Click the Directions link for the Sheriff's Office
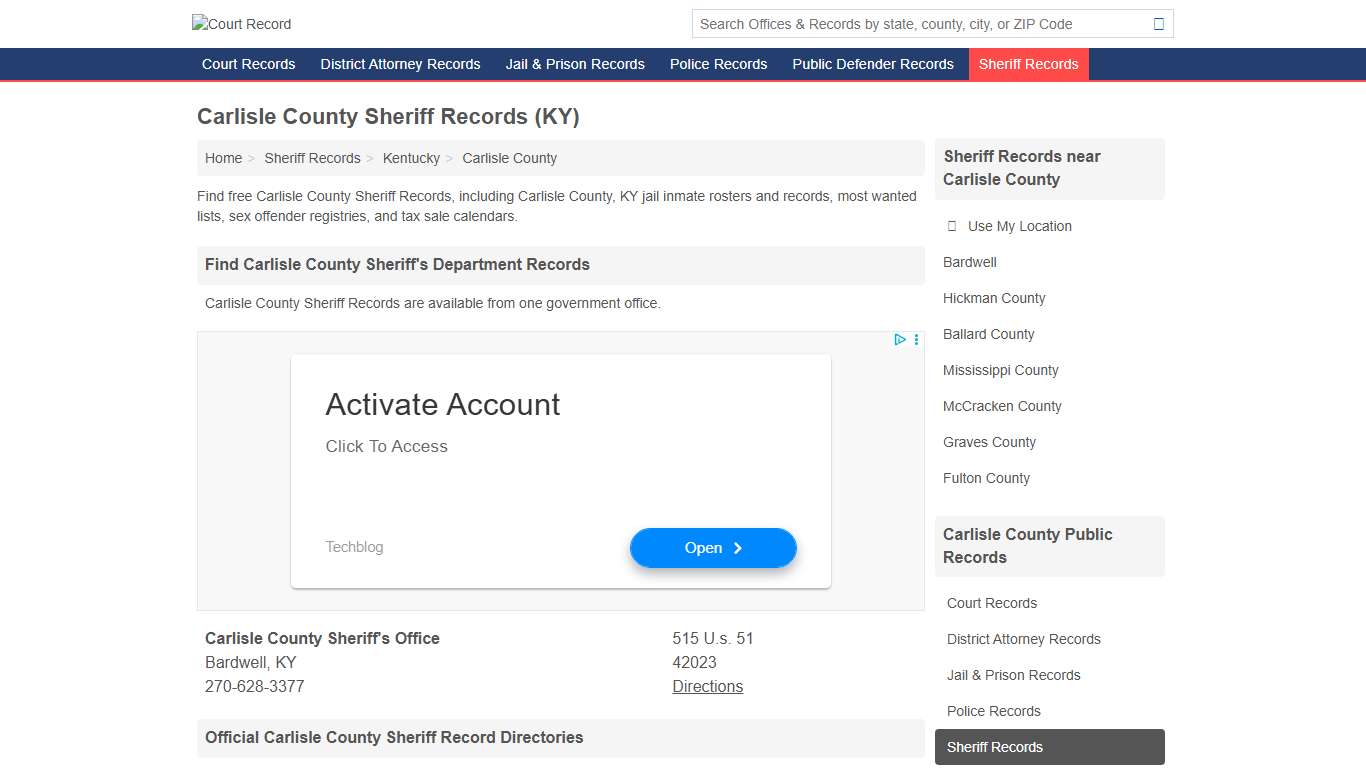The width and height of the screenshot is (1366, 768). pyautogui.click(x=707, y=686)
